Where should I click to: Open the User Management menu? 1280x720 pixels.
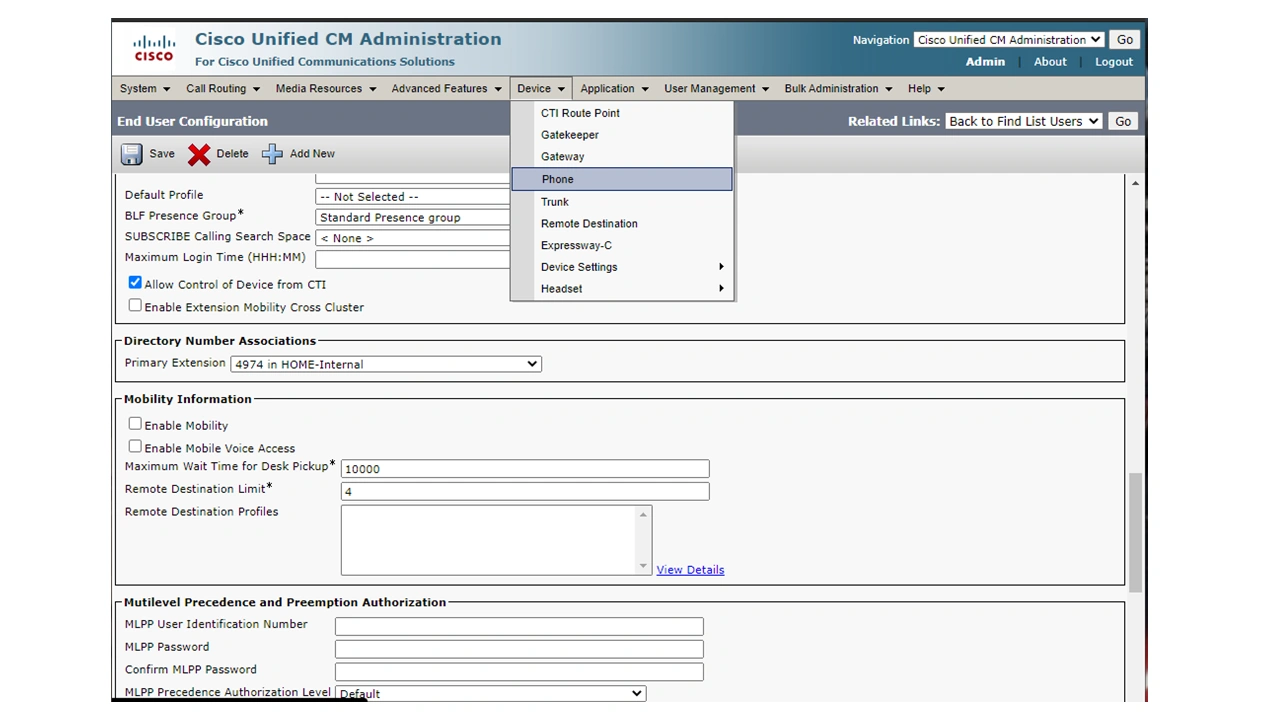[x=716, y=89]
